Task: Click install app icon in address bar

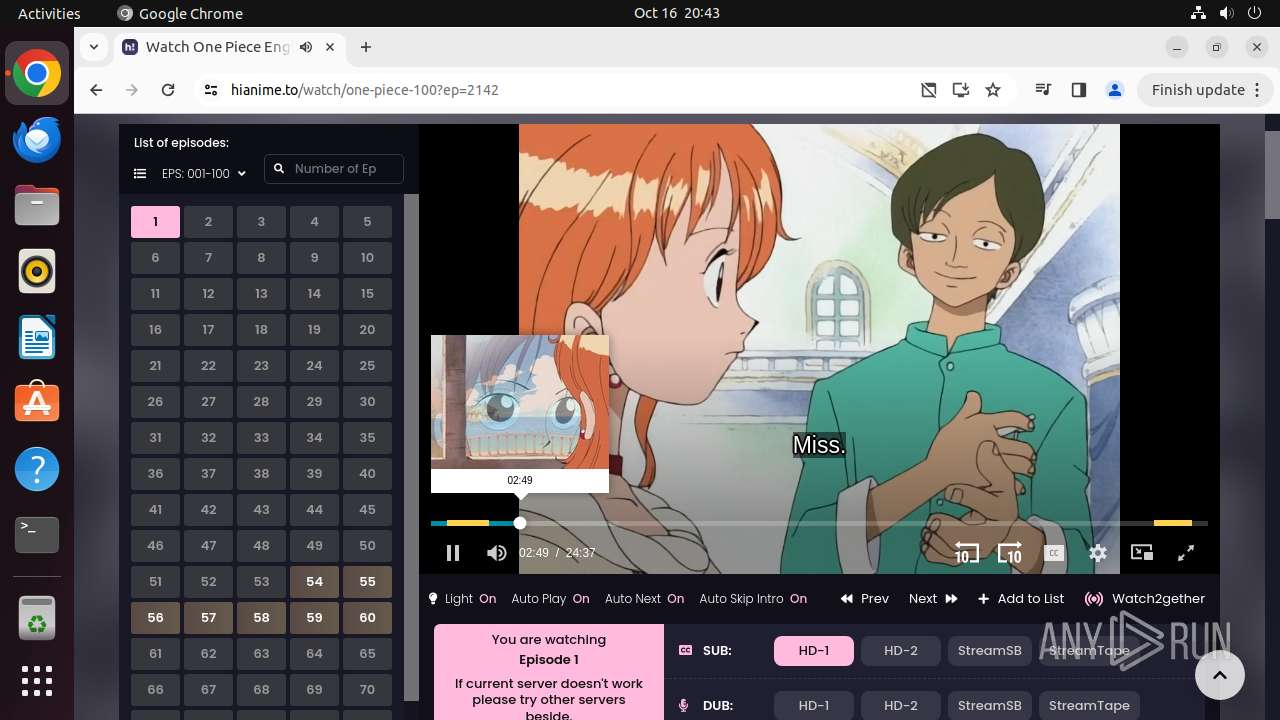Action: 961,90
